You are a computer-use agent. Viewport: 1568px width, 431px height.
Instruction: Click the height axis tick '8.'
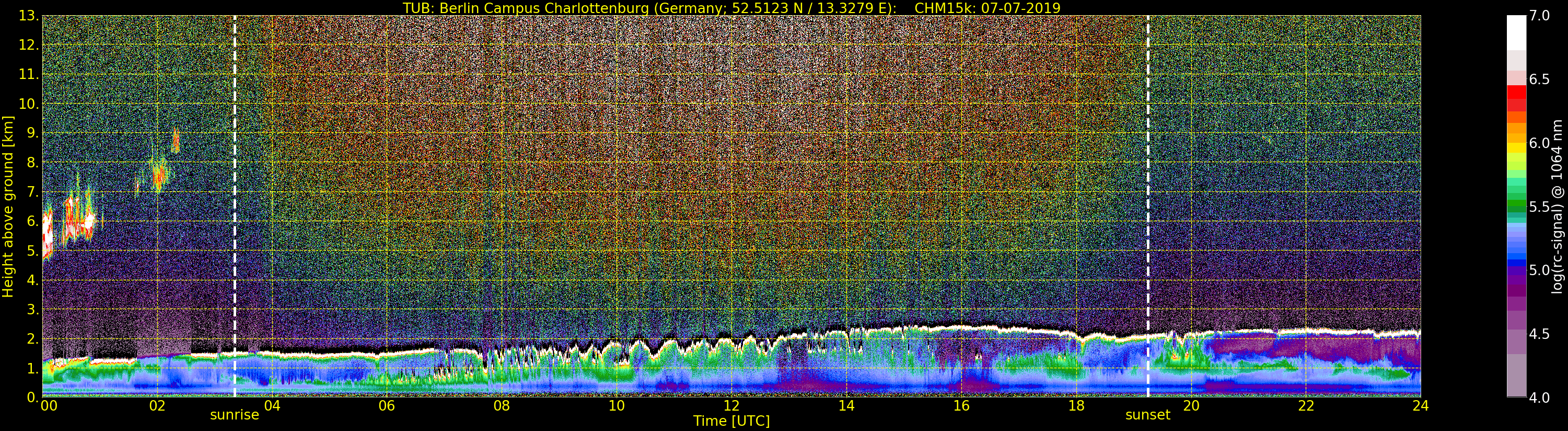click(33, 163)
